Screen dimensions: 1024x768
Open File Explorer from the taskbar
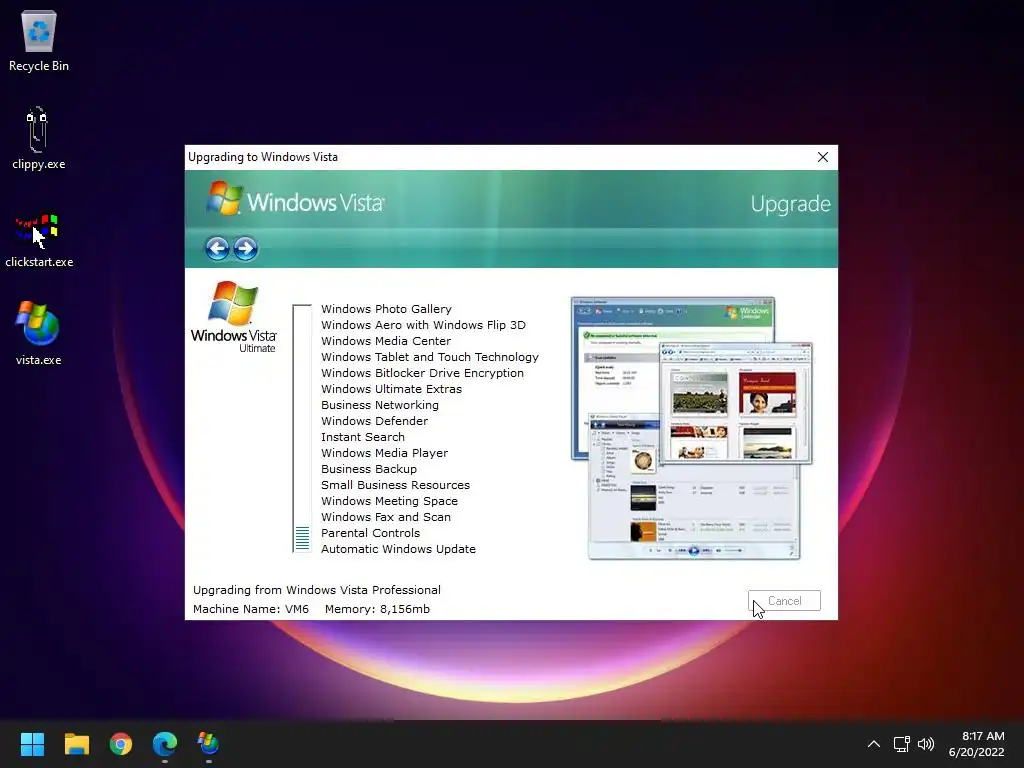tap(76, 744)
